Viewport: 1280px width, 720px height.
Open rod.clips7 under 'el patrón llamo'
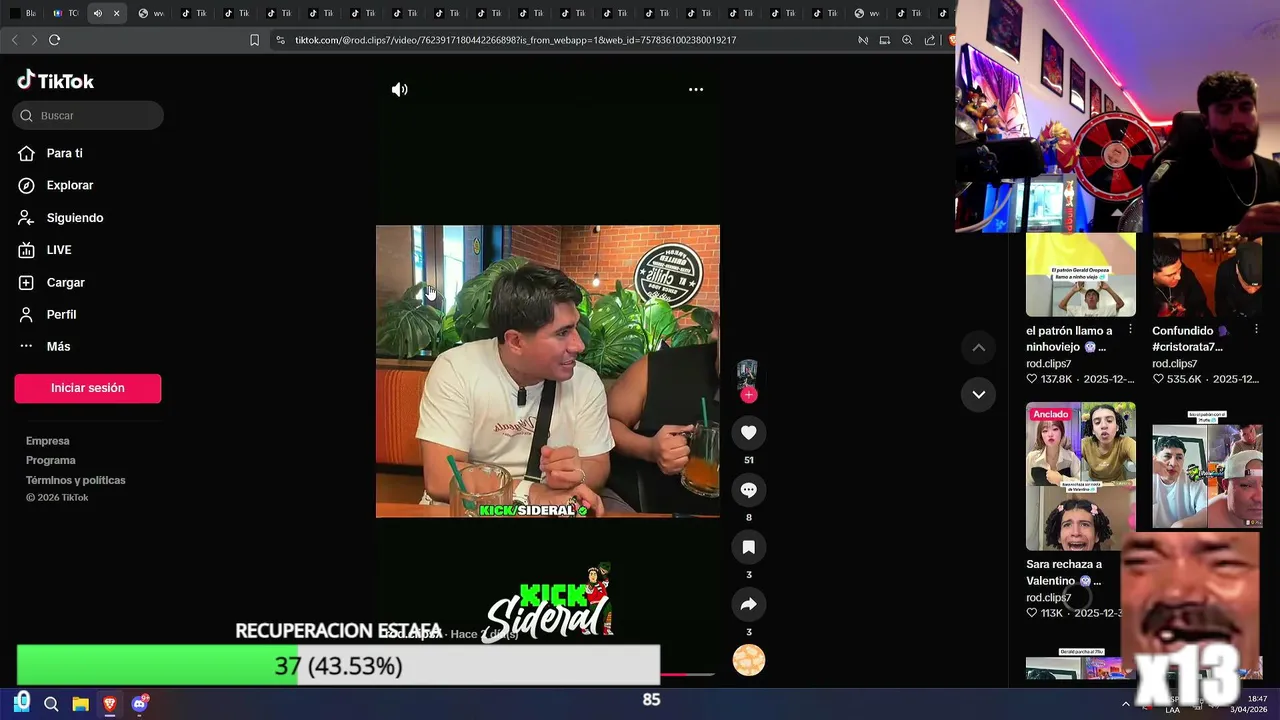(x=1048, y=364)
